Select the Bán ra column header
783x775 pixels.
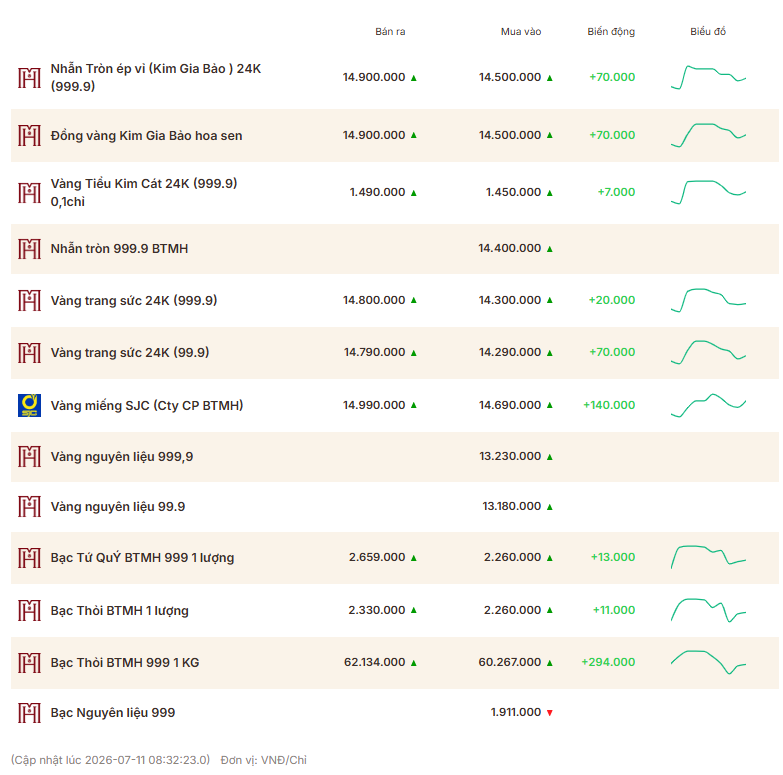(x=390, y=31)
